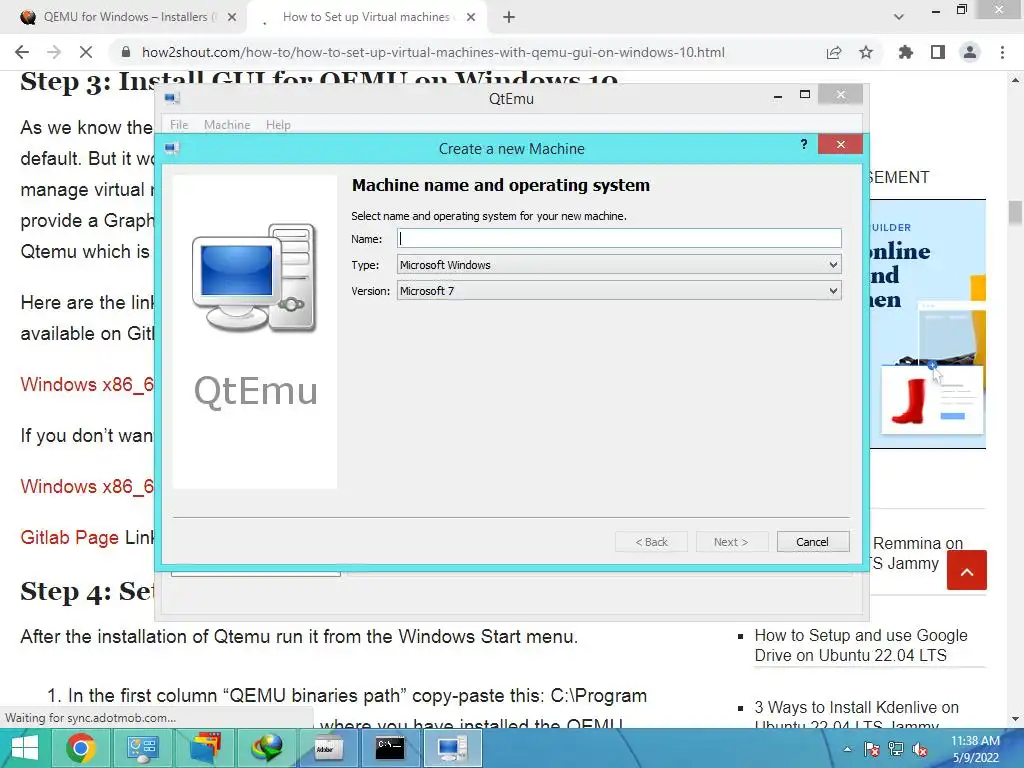The width and height of the screenshot is (1024, 768).
Task: Click the Action Center flag tray icon
Action: tap(871, 749)
